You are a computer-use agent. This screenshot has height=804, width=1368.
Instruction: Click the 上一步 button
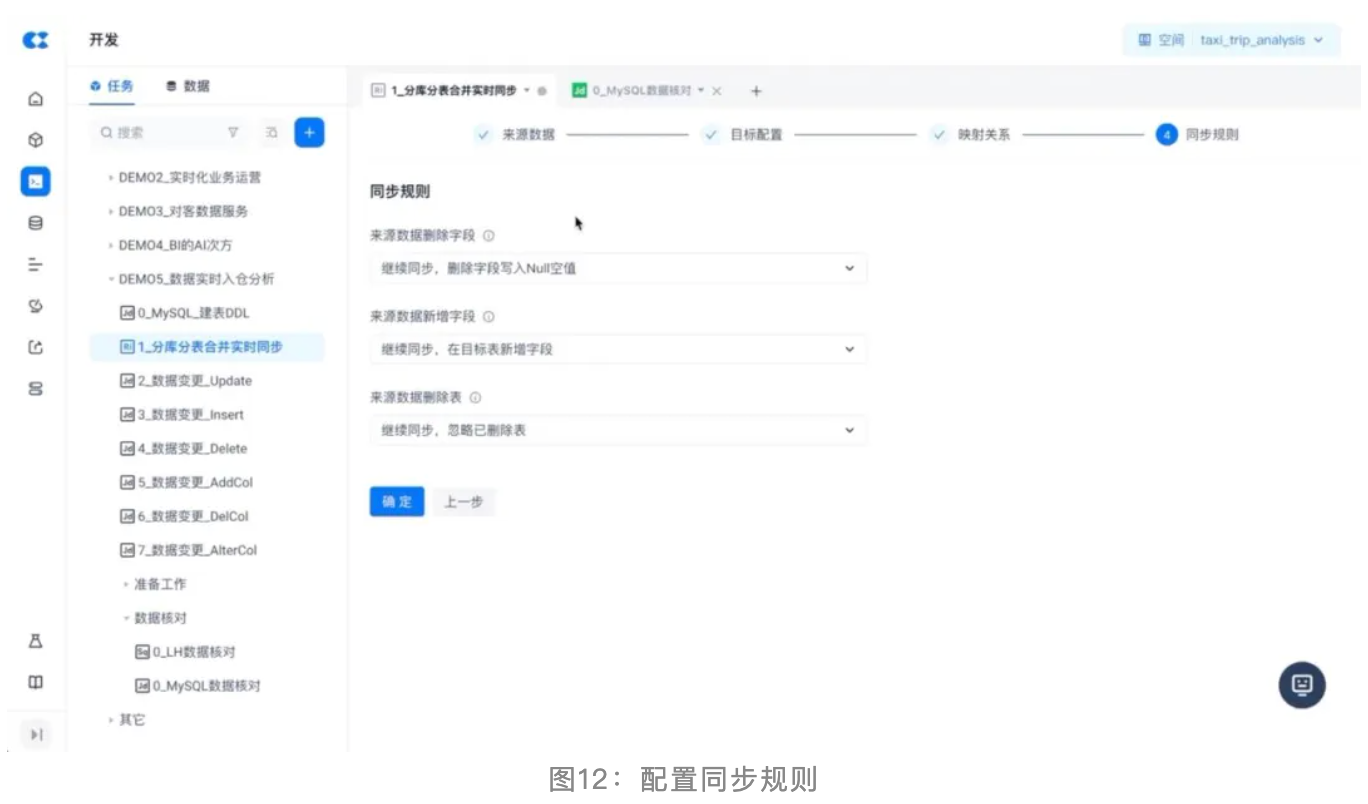463,502
